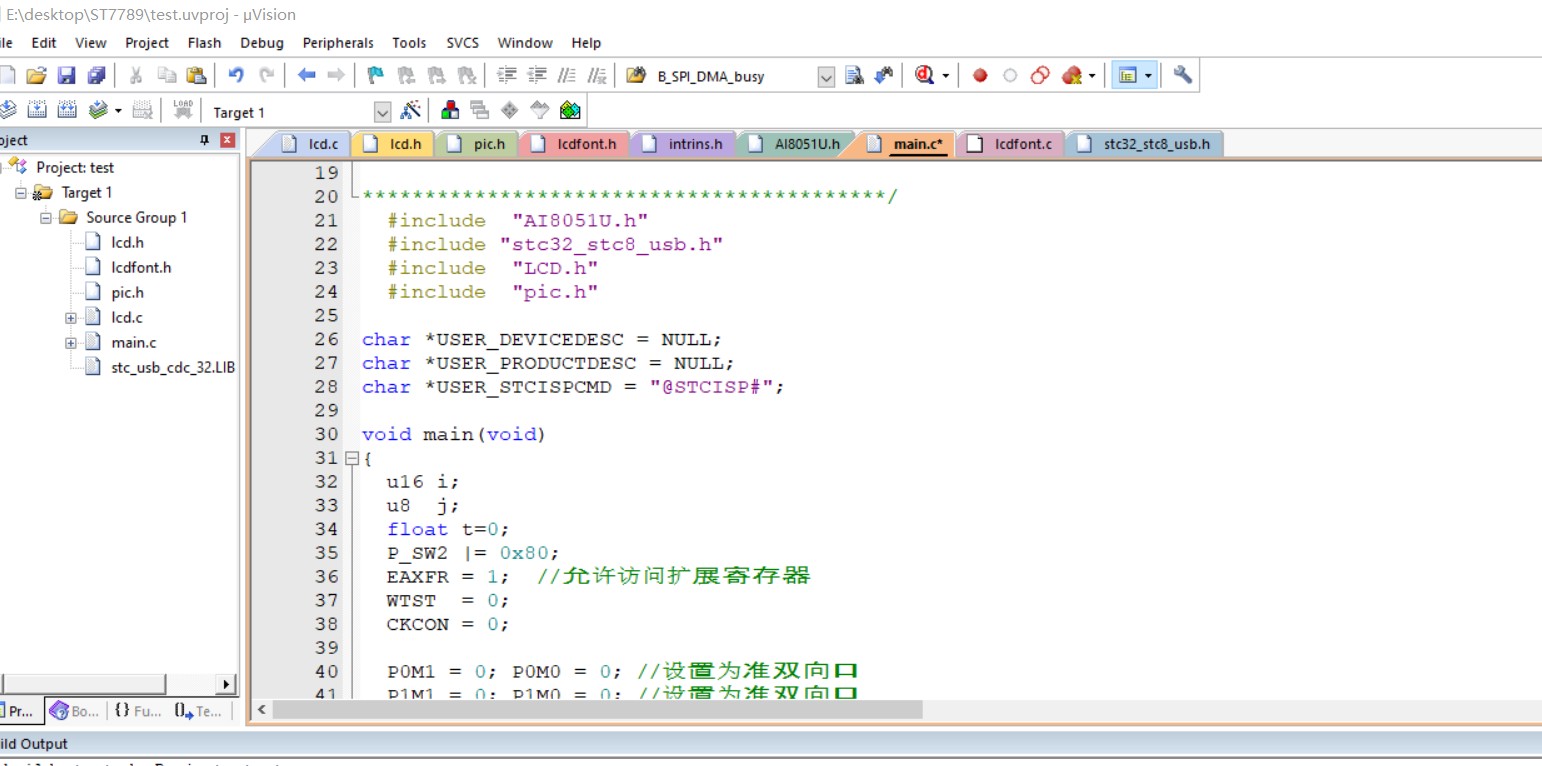The height and width of the screenshot is (766, 1542).
Task: Switch to the stc32_stc8_usb.h tab
Action: 1145,144
